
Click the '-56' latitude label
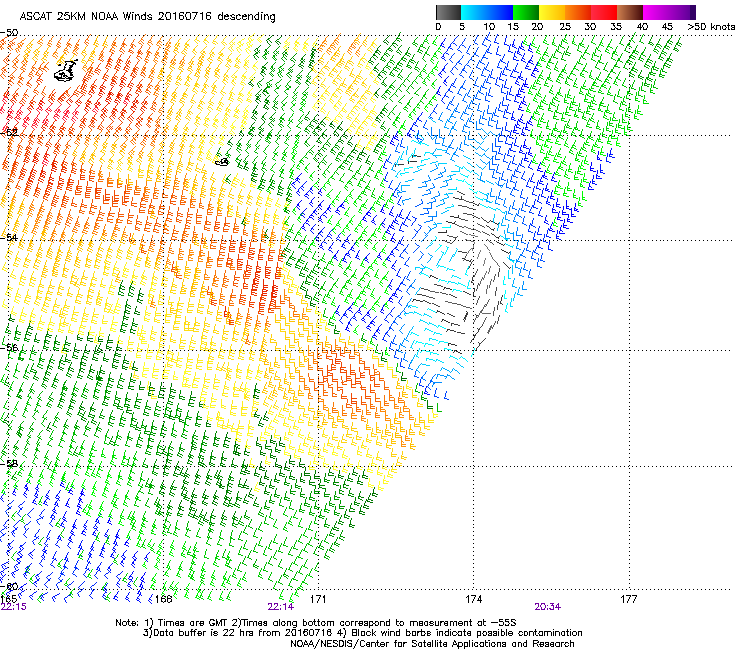pos(9,347)
